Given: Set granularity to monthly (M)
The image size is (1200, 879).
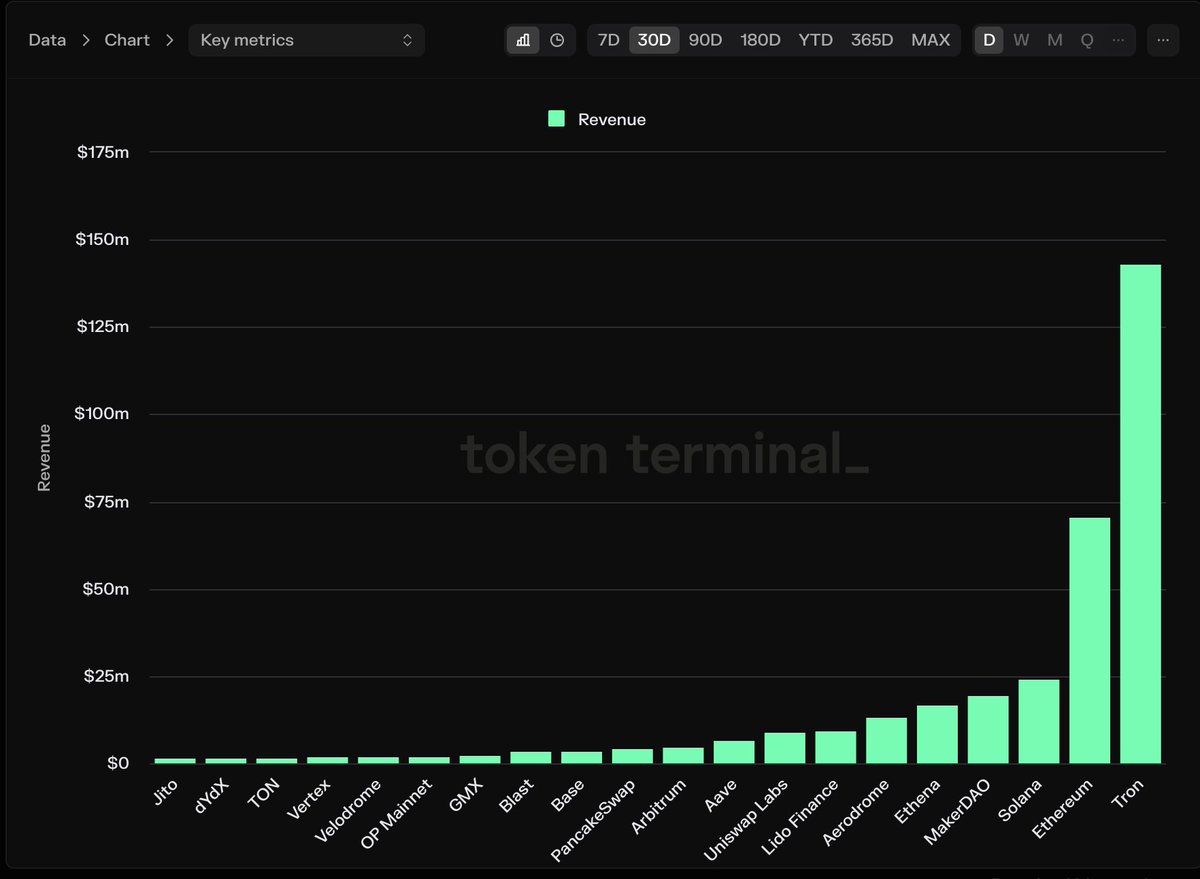Looking at the screenshot, I should click(x=1055, y=40).
